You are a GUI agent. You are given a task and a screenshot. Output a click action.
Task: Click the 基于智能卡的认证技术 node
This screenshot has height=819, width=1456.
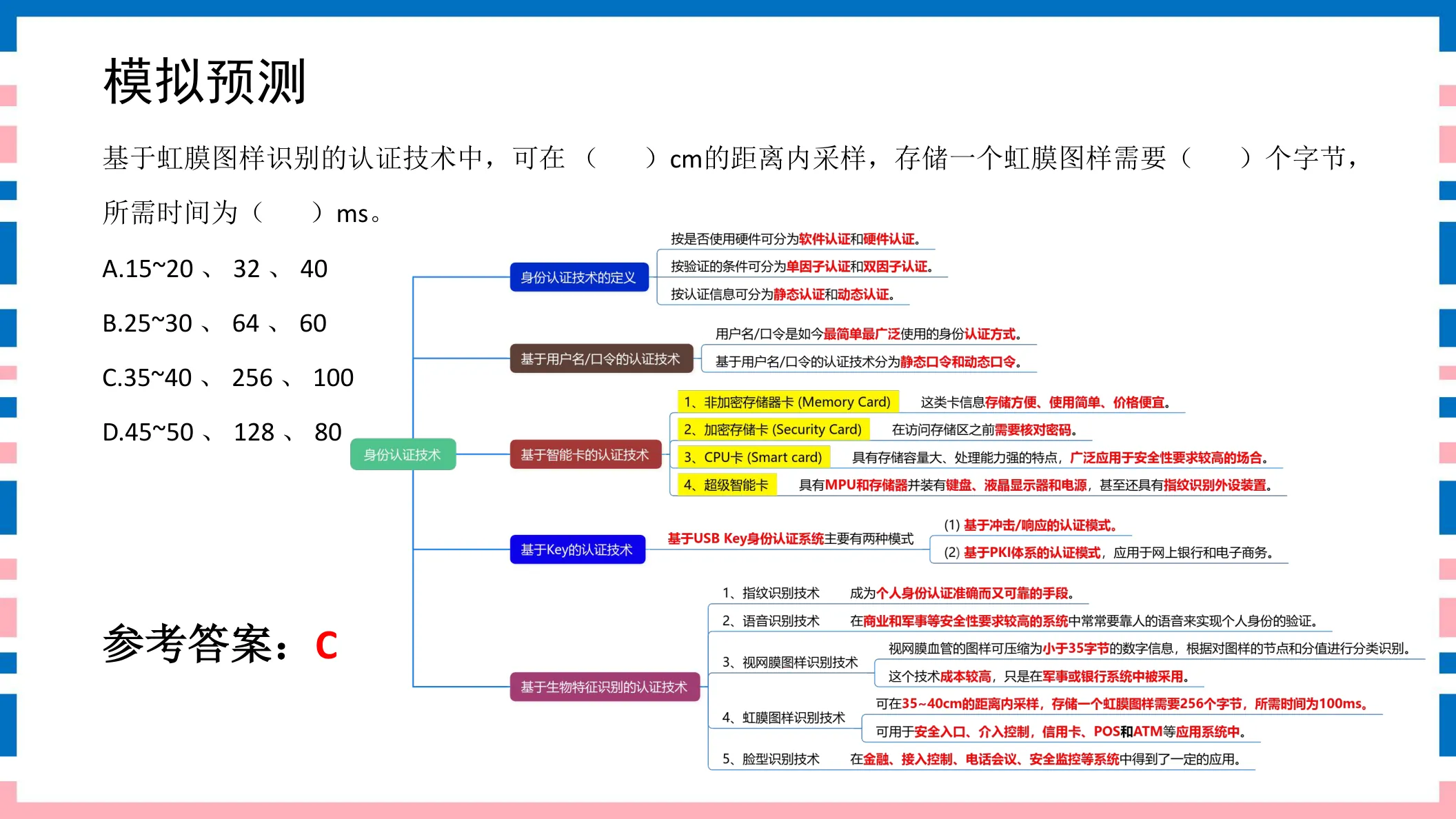pos(585,454)
